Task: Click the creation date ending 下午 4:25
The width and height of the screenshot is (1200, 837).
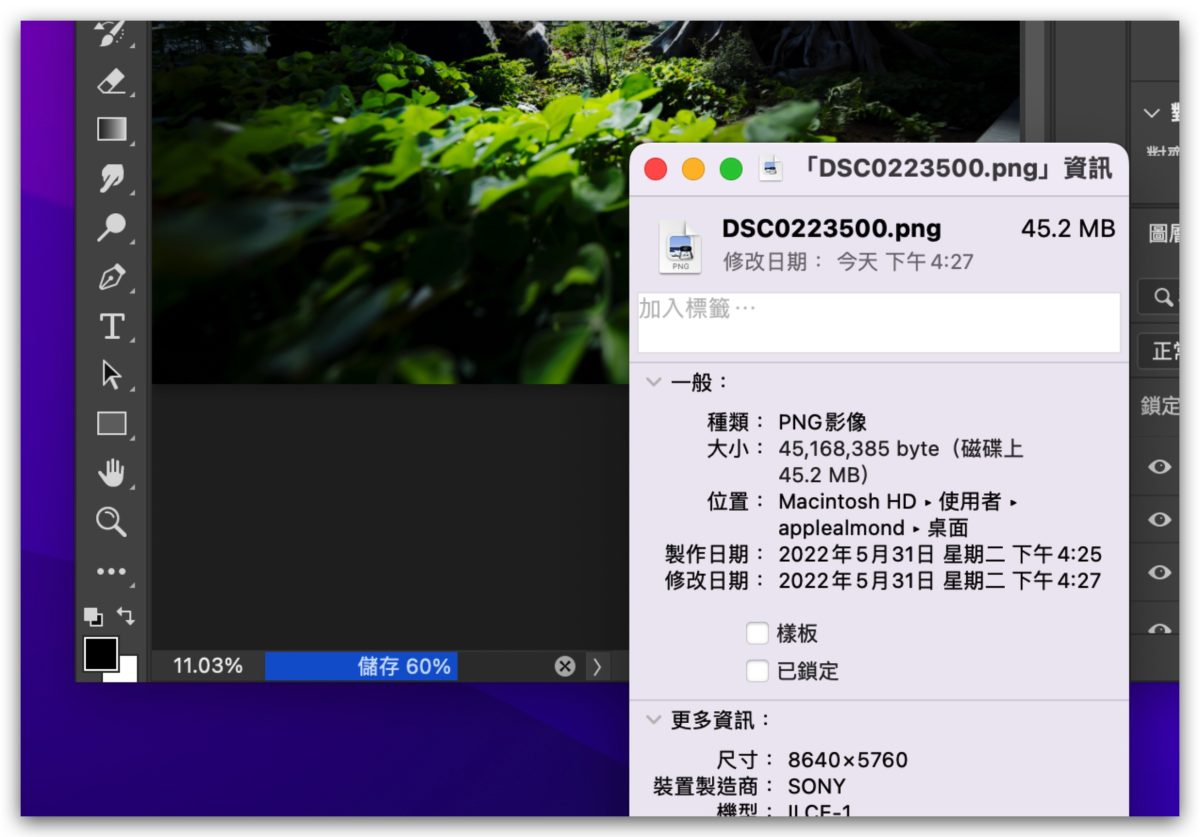Action: coord(940,554)
